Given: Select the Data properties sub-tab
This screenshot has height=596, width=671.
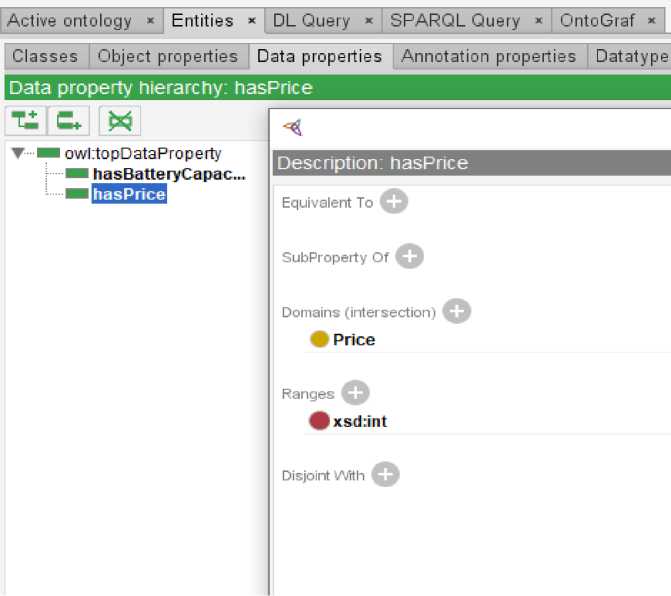Looking at the screenshot, I should pyautogui.click(x=320, y=56).
